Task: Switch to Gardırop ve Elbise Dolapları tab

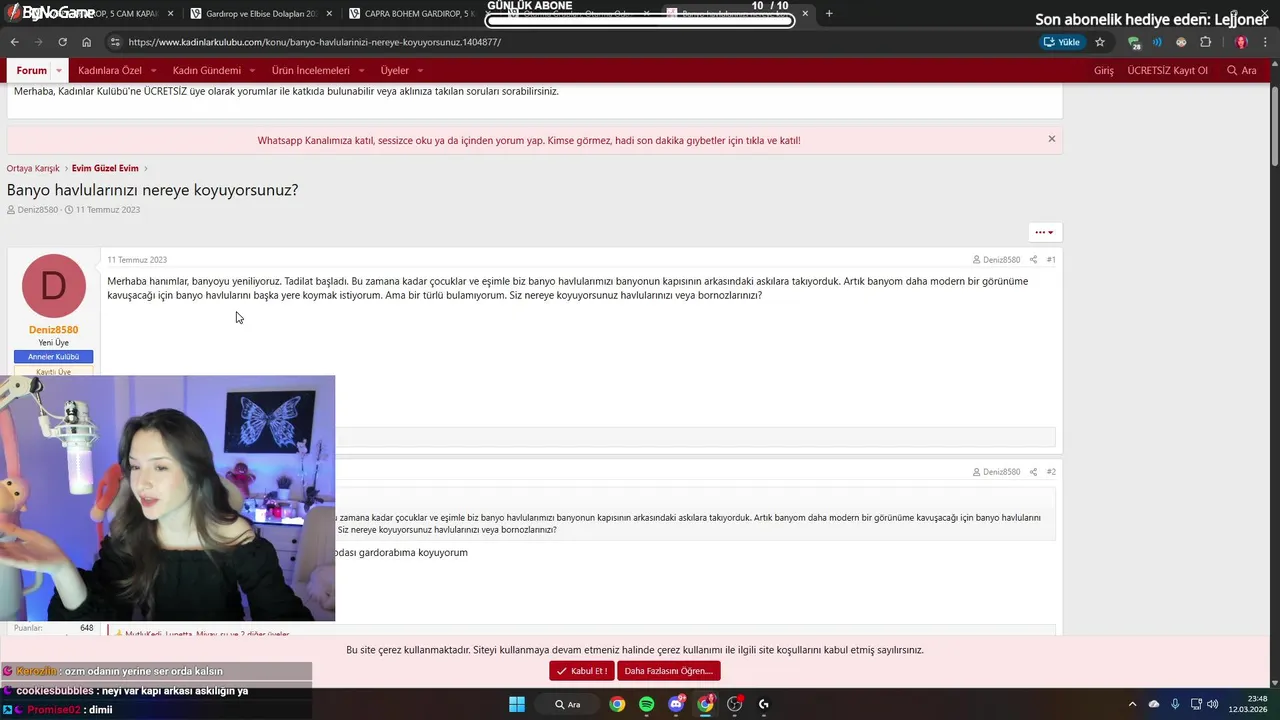Action: click(x=260, y=14)
